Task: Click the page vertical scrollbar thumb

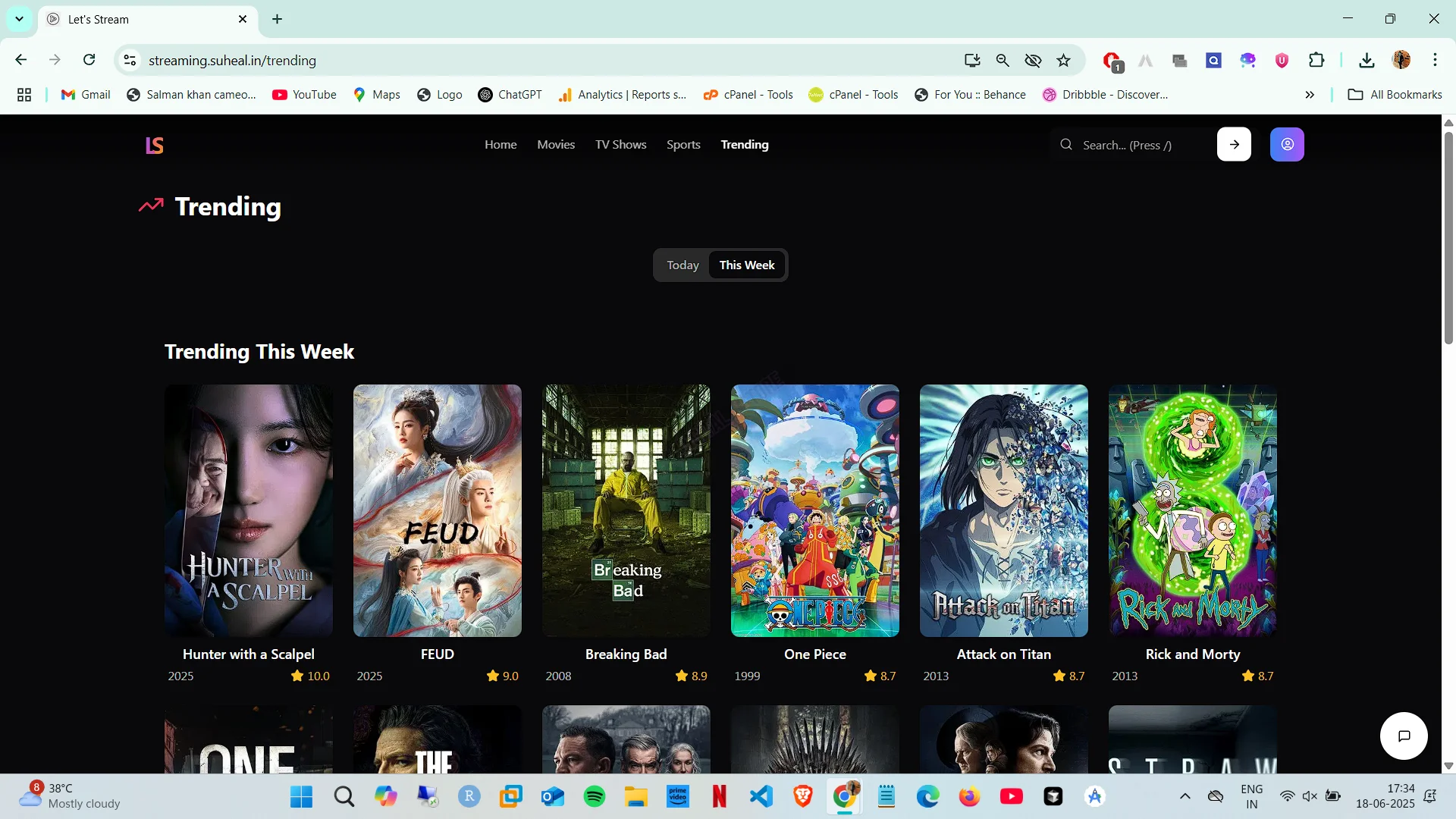Action: 1448,237
